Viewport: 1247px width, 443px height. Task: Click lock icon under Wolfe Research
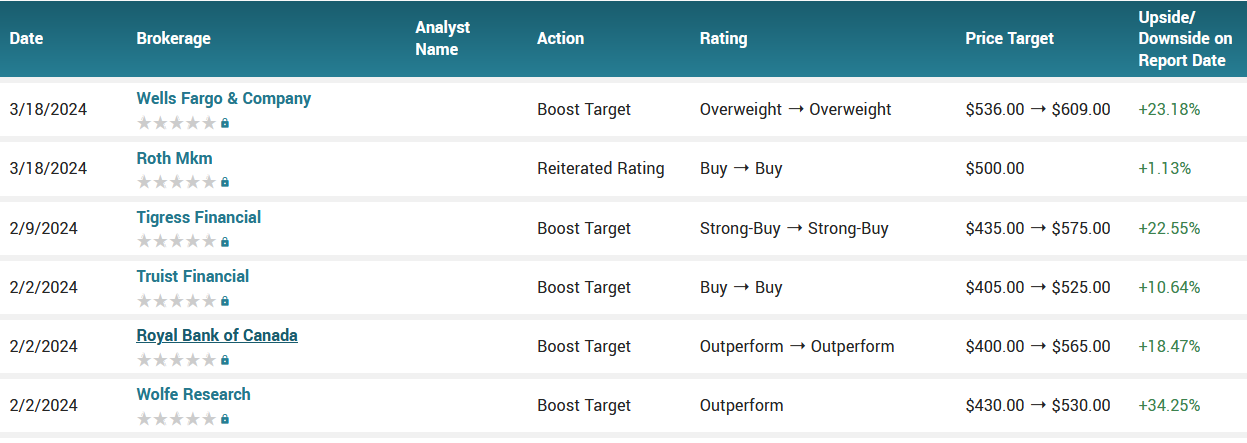[225, 418]
